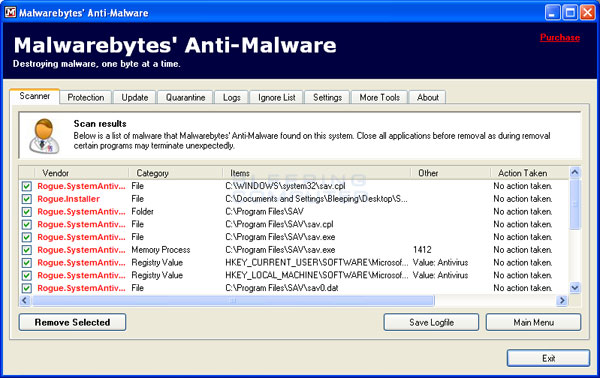The width and height of the screenshot is (600, 378).
Task: Sort by the Items column header
Action: pos(316,173)
